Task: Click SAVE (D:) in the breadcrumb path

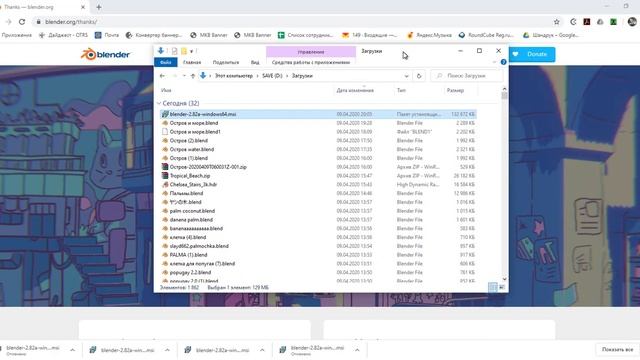Action: (x=272, y=76)
